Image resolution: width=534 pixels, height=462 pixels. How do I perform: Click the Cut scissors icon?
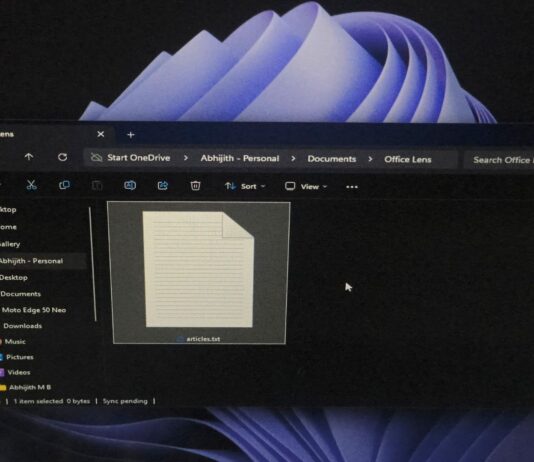[31, 185]
